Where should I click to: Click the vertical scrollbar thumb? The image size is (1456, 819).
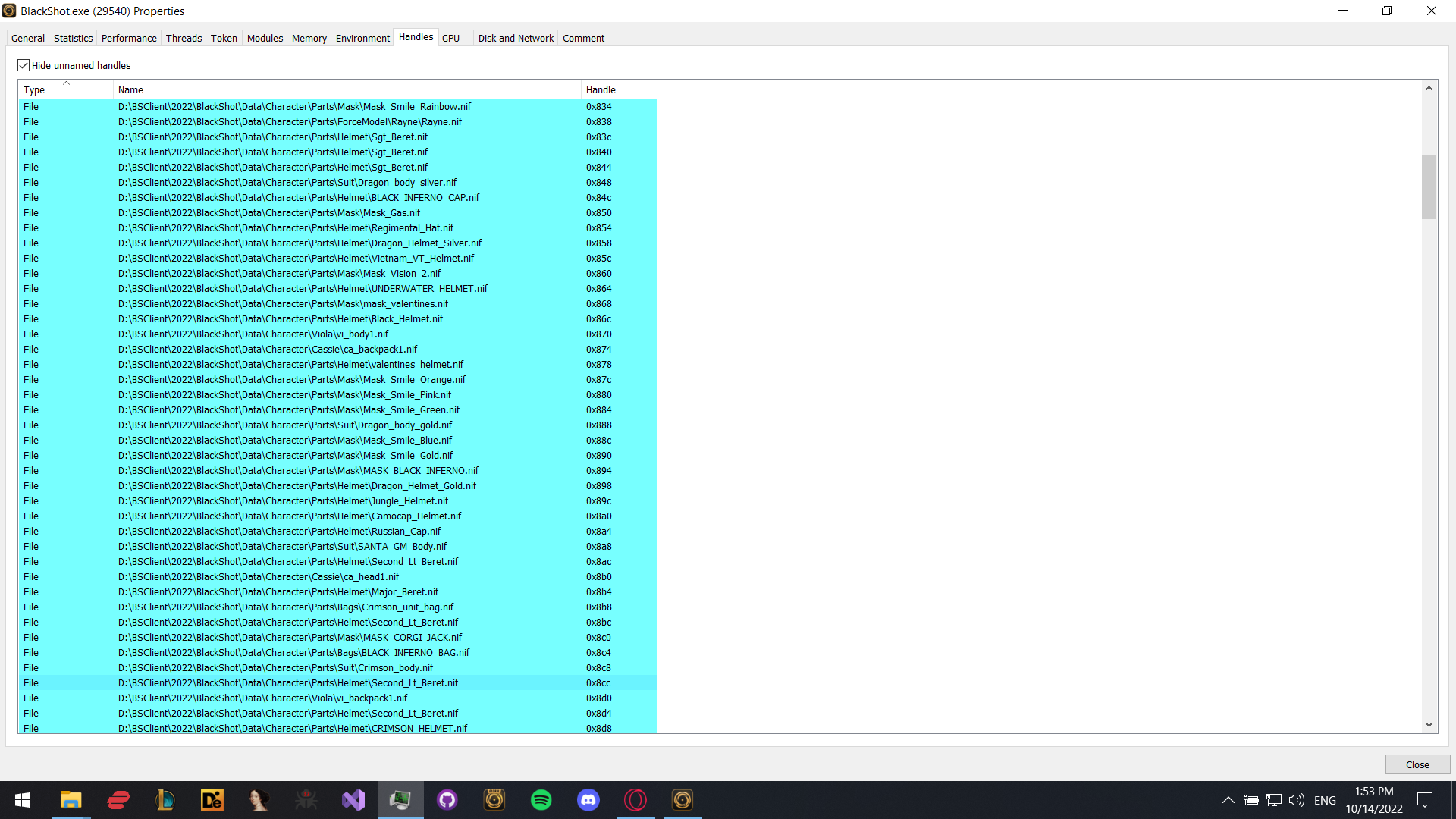coord(1429,187)
